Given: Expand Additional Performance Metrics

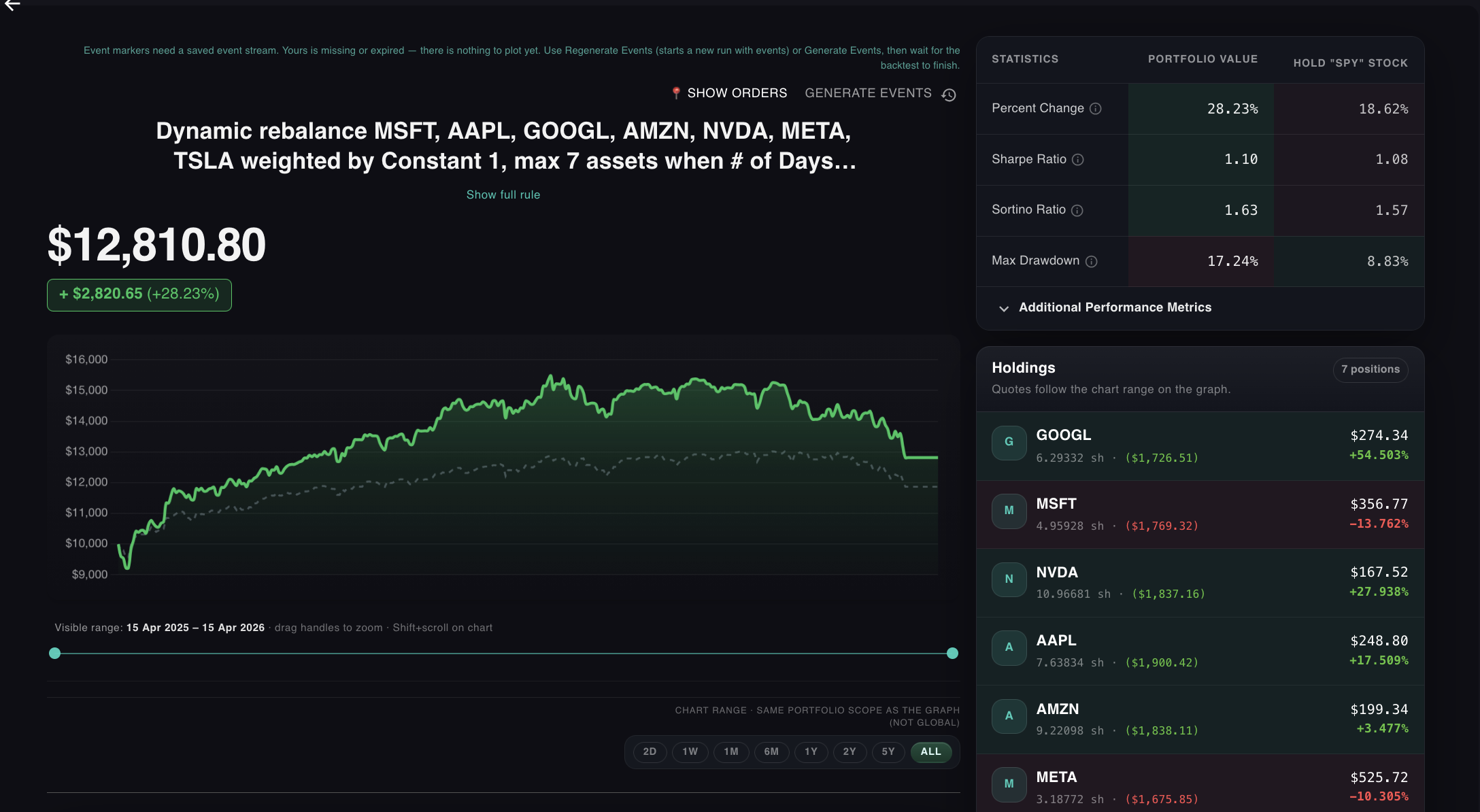Looking at the screenshot, I should (x=1115, y=307).
